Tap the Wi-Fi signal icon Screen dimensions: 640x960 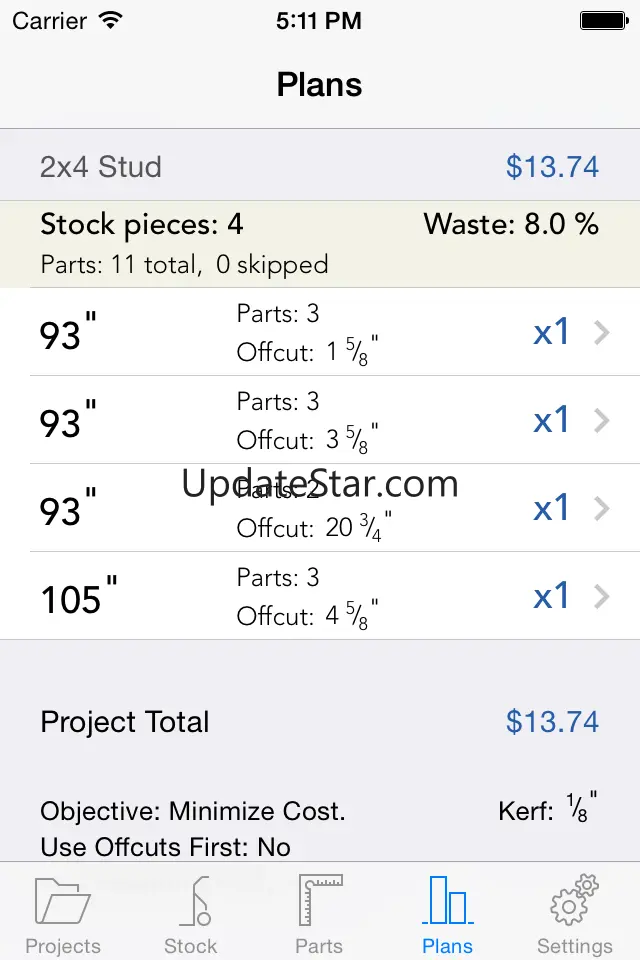pyautogui.click(x=111, y=20)
